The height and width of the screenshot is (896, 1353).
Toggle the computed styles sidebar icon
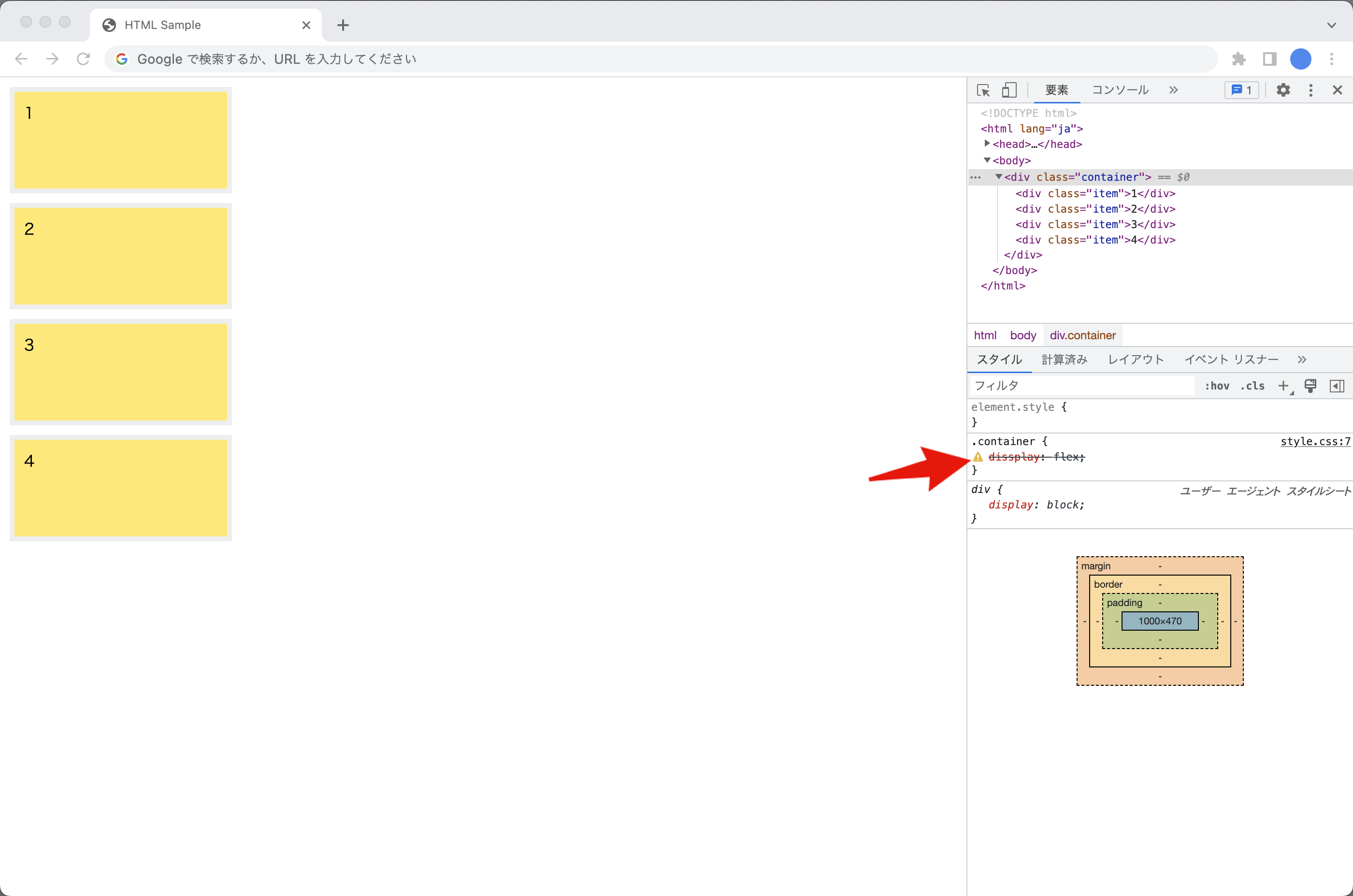[1337, 386]
